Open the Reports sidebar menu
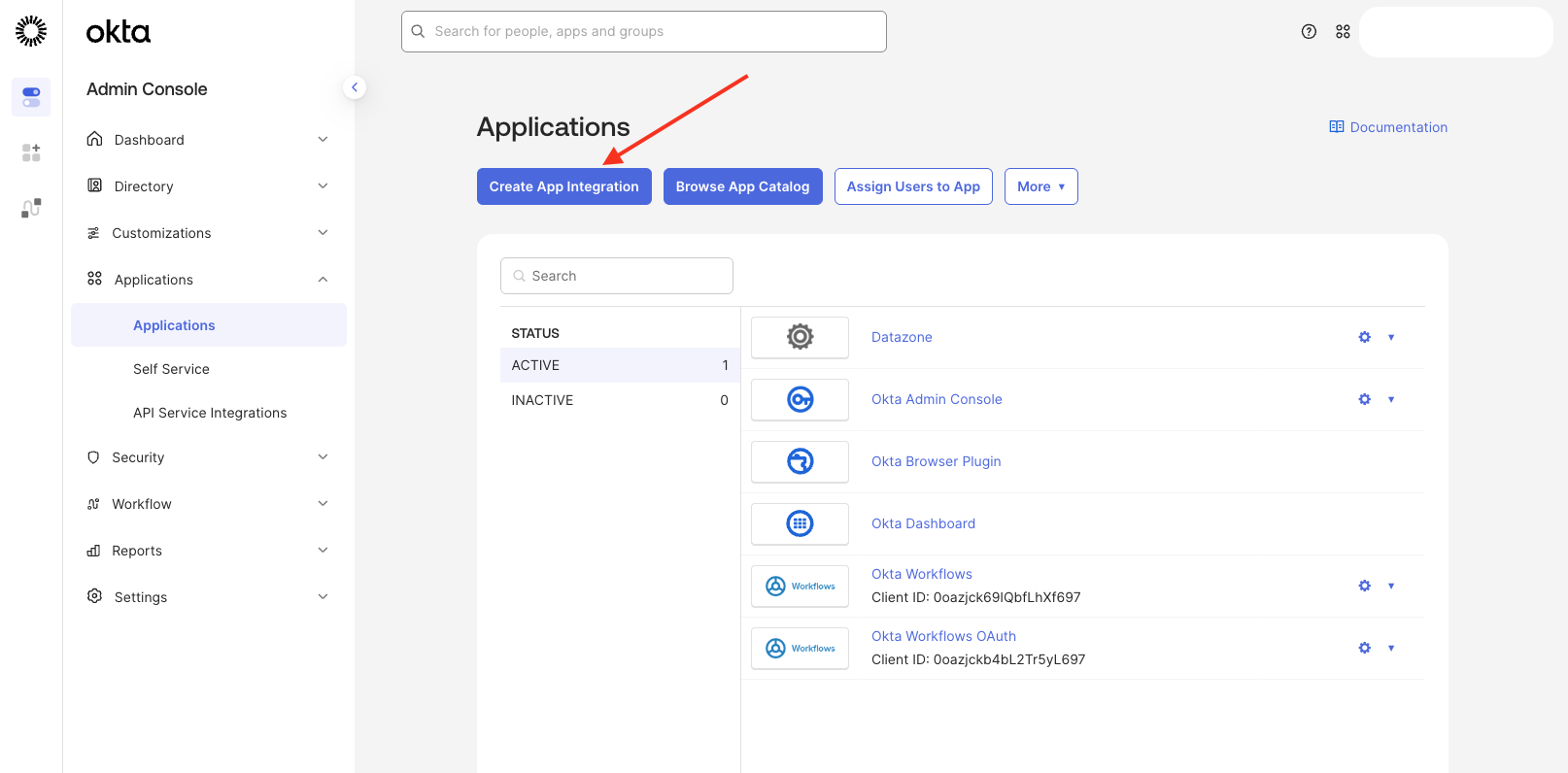Viewport: 1568px width, 773px height. [x=209, y=551]
